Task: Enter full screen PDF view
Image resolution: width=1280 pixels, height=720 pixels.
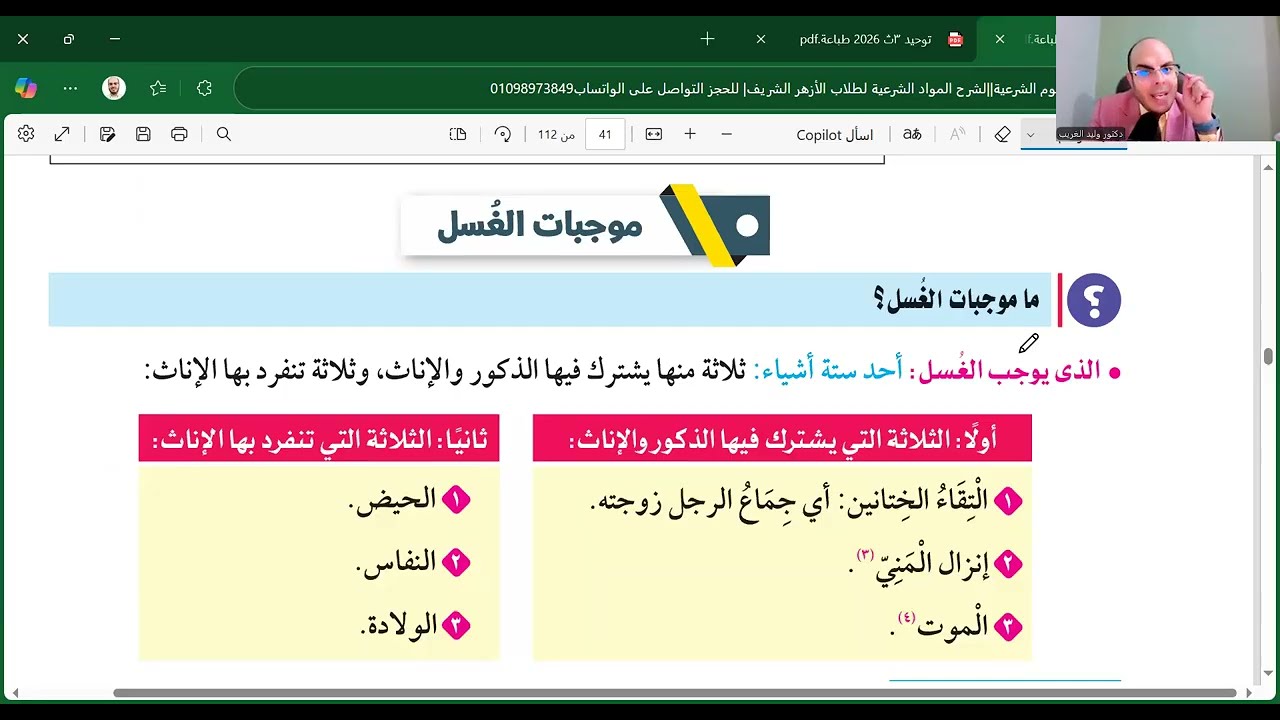Action: [x=62, y=134]
